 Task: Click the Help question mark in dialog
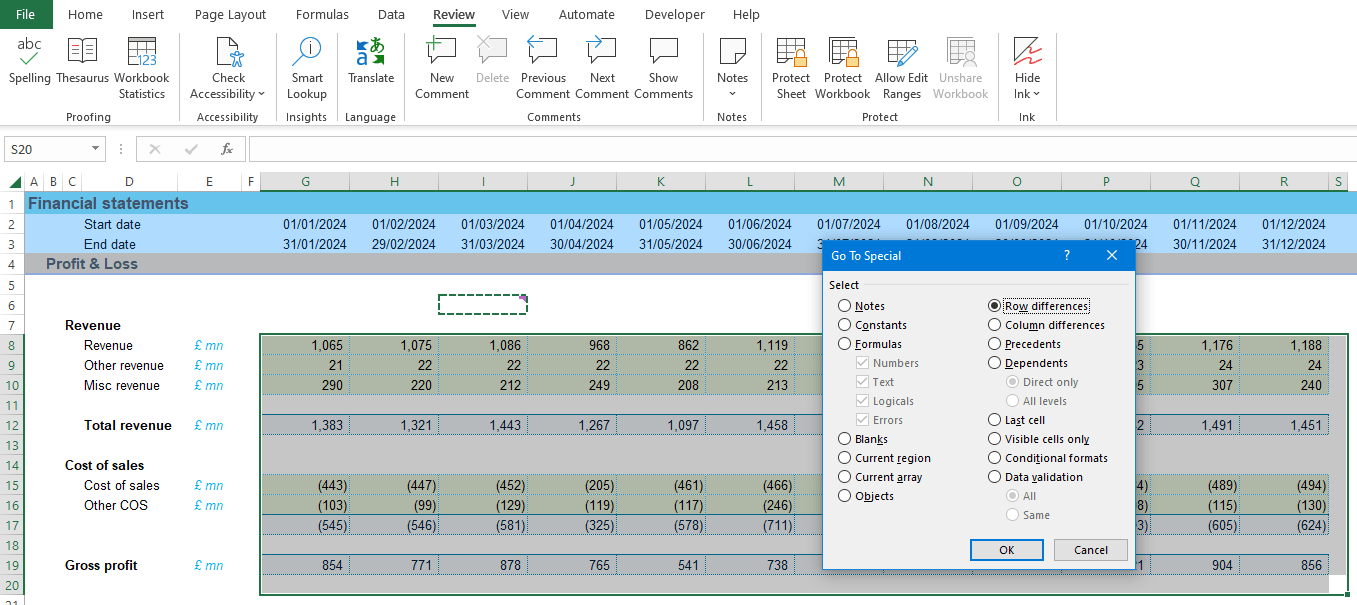1067,256
